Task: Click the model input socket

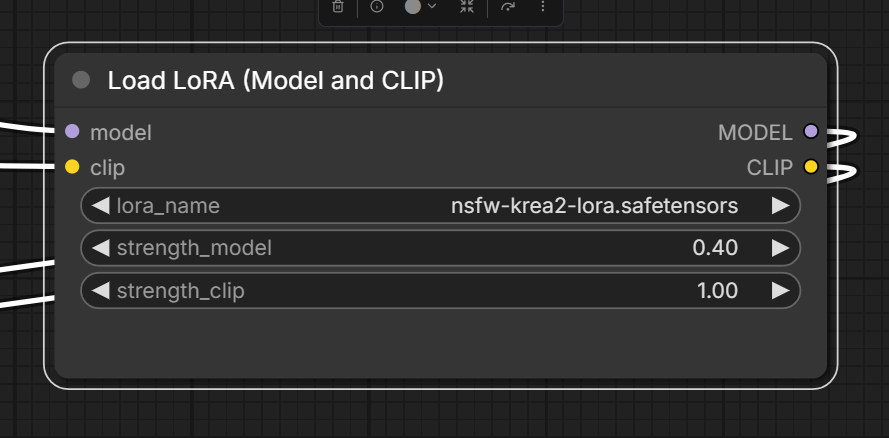Action: tap(72, 131)
